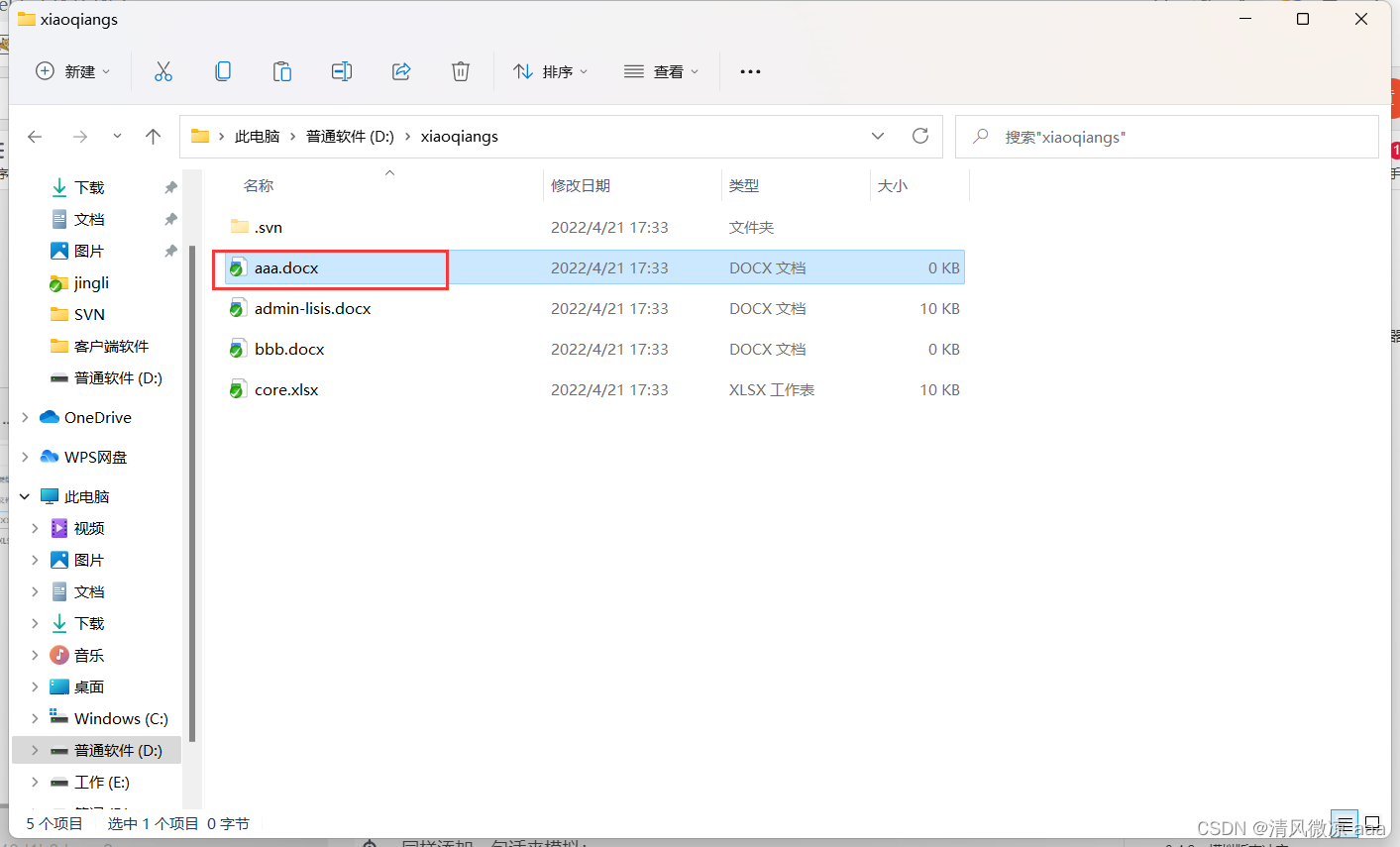Unpin 图片 from quick access

[170, 251]
